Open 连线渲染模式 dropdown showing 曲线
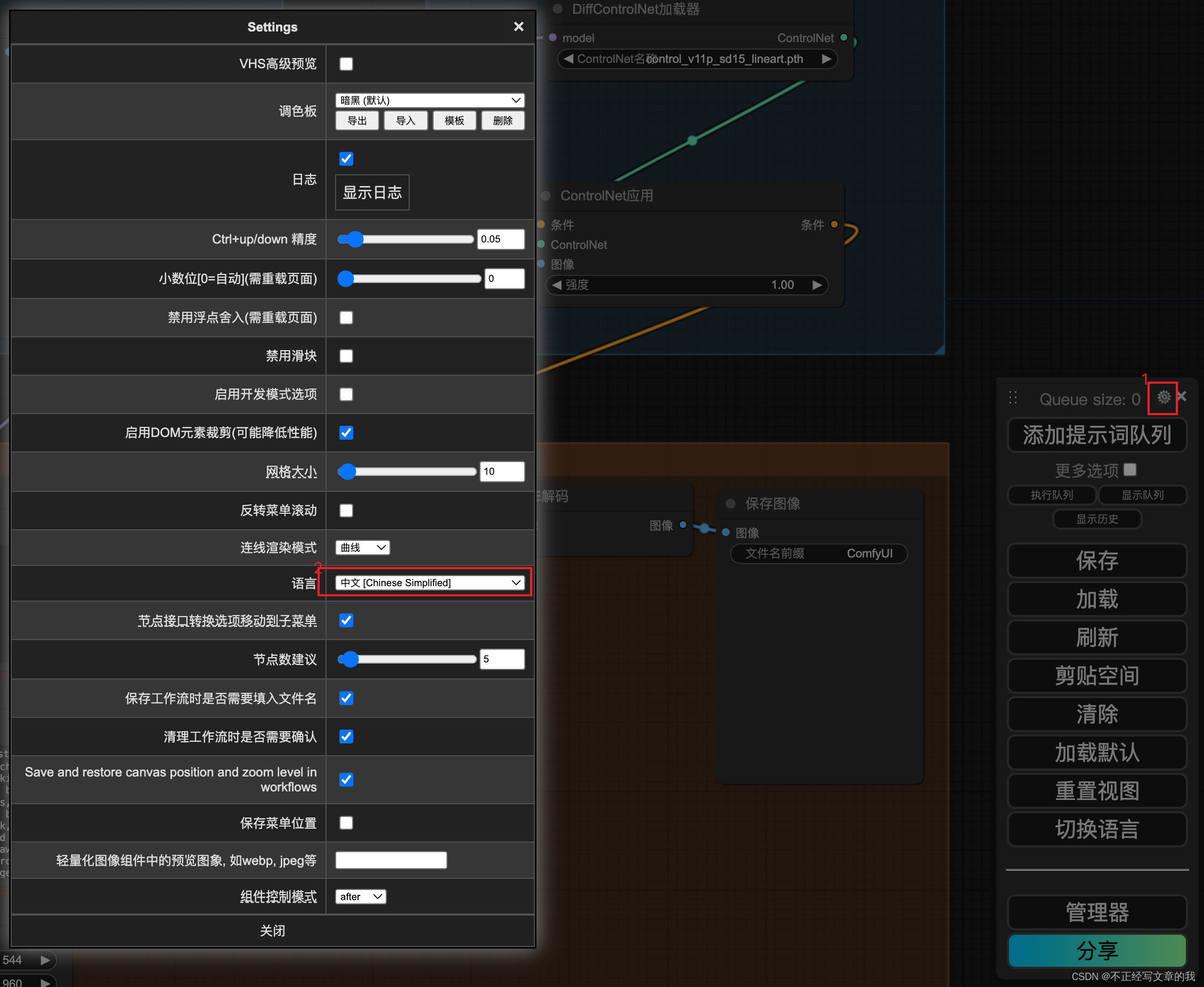This screenshot has height=987, width=1204. (x=362, y=547)
